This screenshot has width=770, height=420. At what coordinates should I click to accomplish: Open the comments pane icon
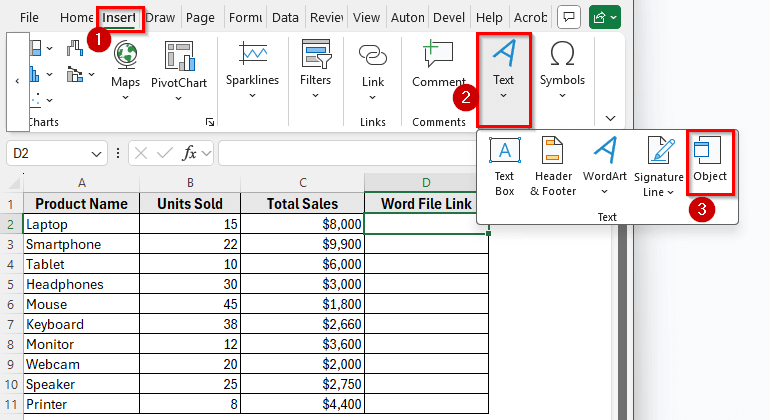(x=569, y=18)
